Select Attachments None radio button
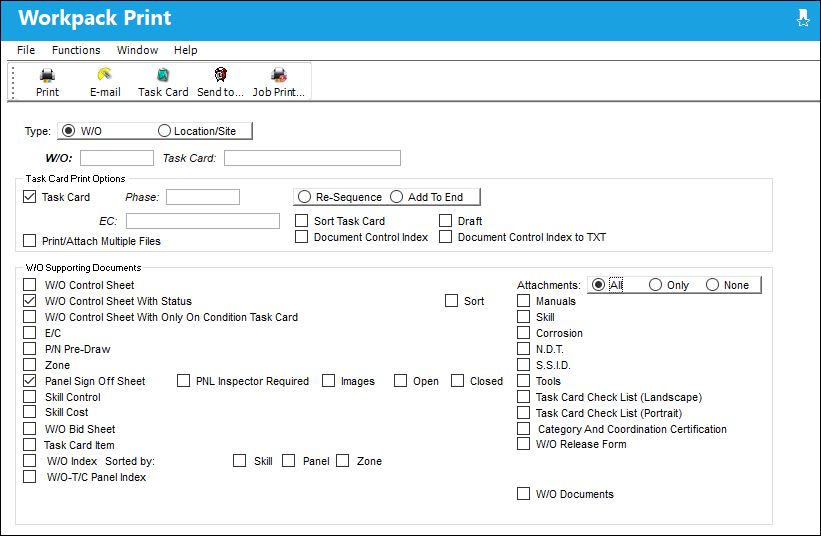 712,285
